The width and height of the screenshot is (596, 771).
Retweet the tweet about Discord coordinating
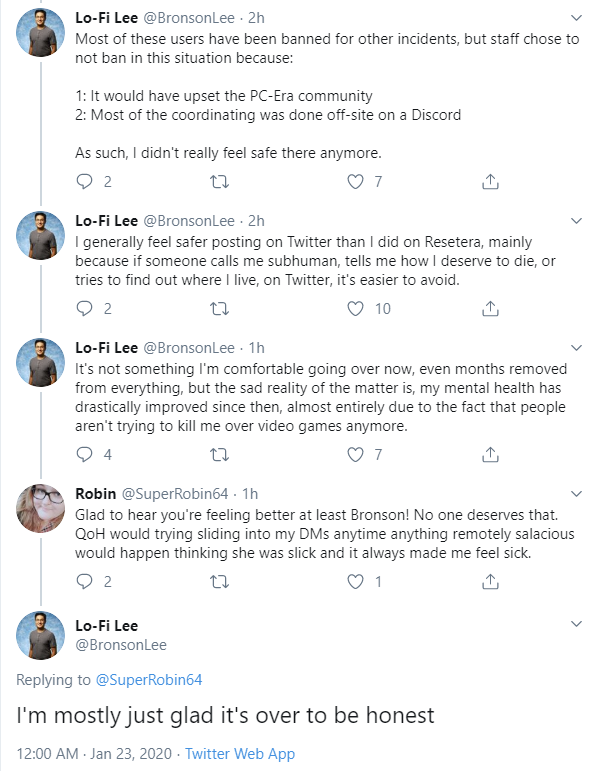tap(219, 182)
